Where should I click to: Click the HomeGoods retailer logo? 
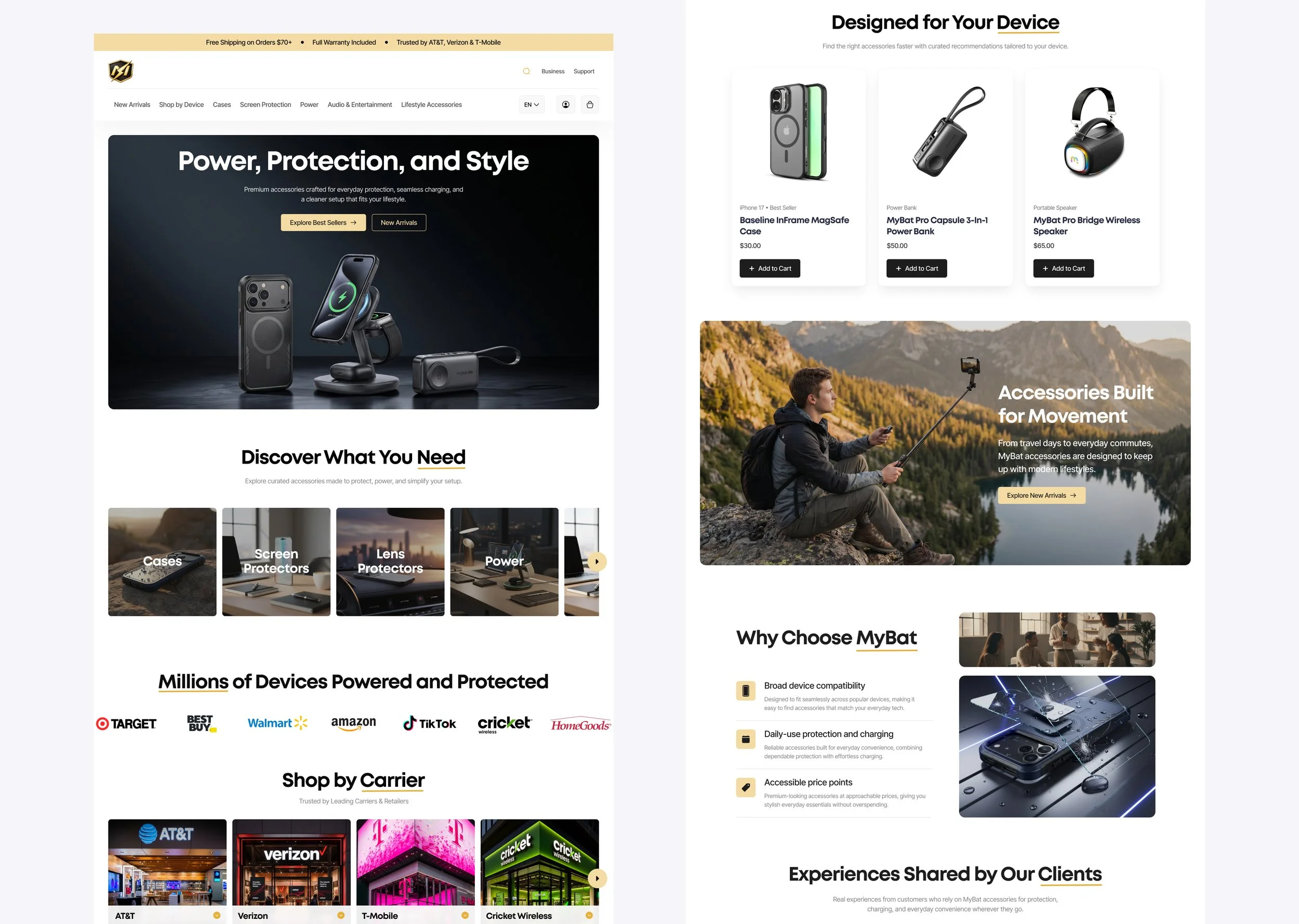tap(581, 724)
